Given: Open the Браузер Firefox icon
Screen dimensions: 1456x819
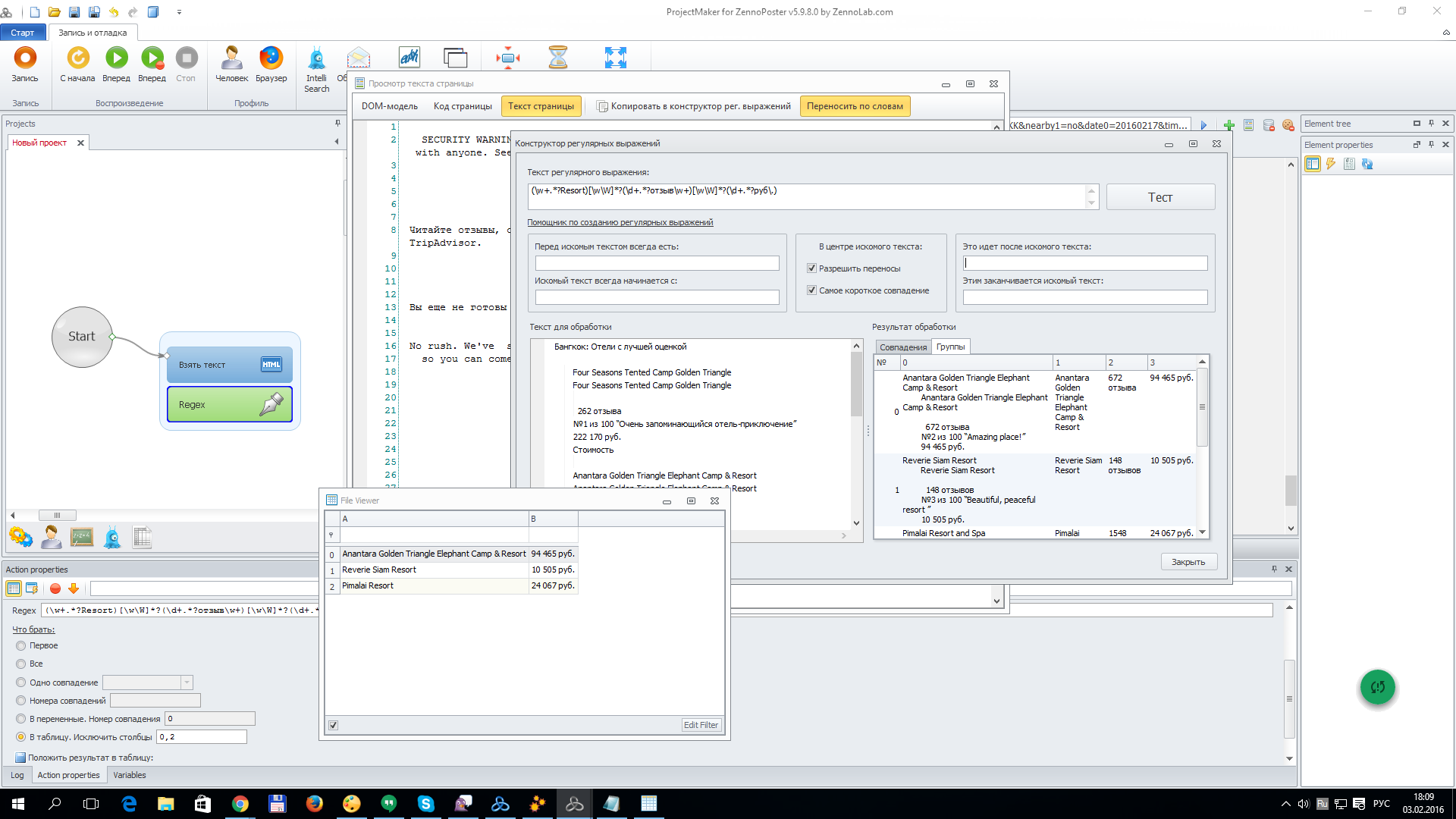Looking at the screenshot, I should coord(271,58).
